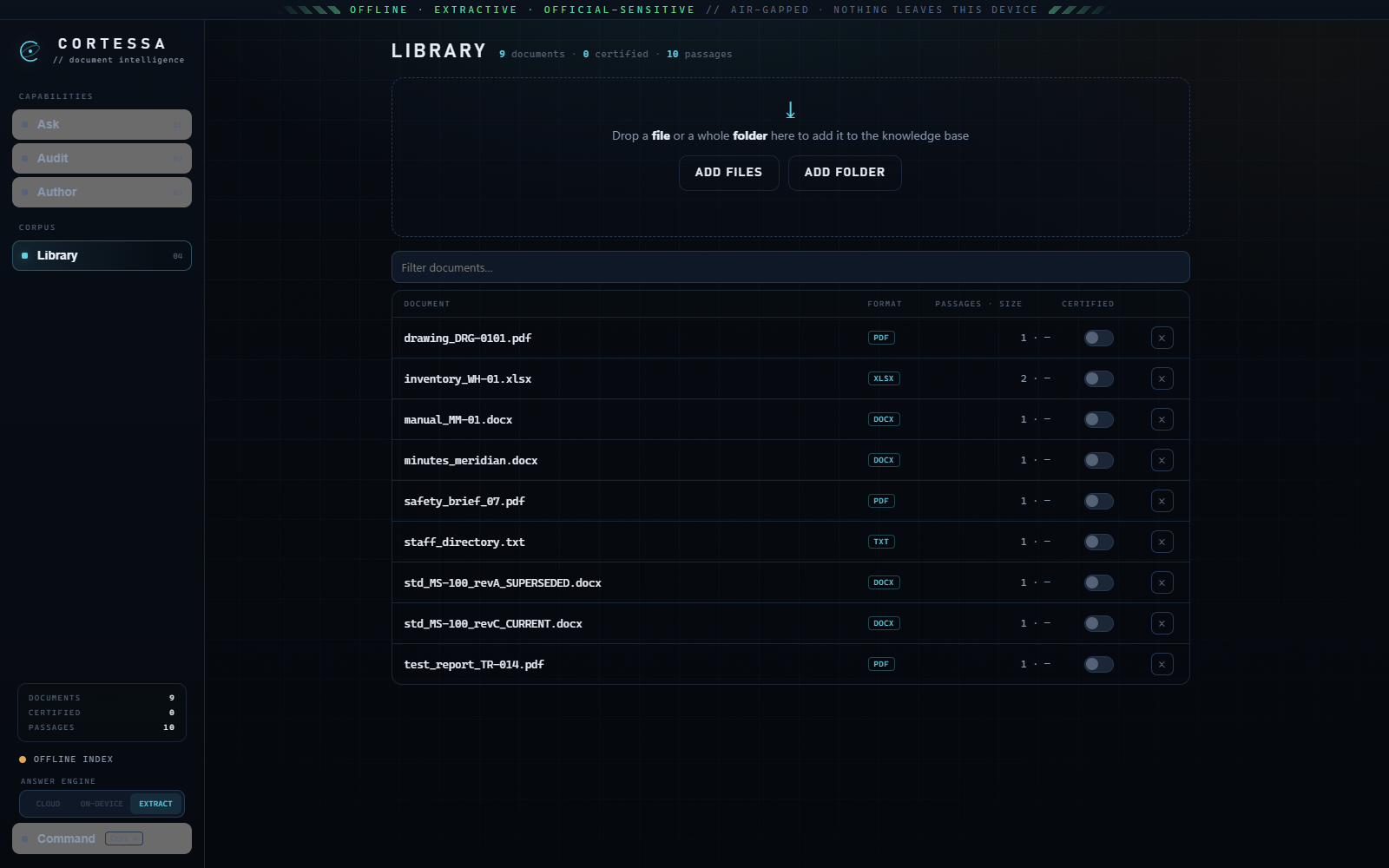This screenshot has width=1389, height=868.
Task: Focus the Filter documents field
Action: pyautogui.click(x=790, y=267)
